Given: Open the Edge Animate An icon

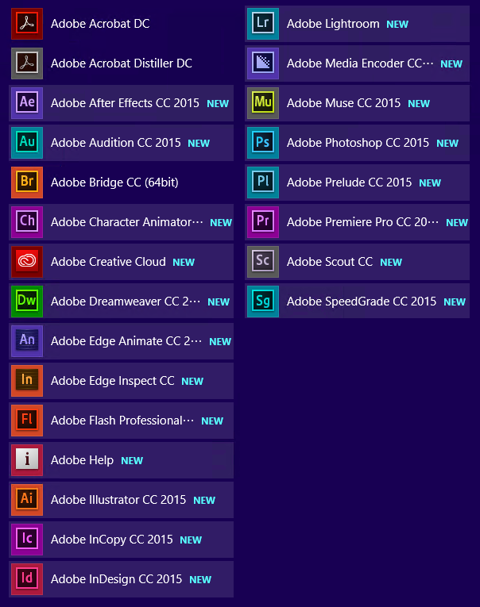Looking at the screenshot, I should click(x=27, y=341).
